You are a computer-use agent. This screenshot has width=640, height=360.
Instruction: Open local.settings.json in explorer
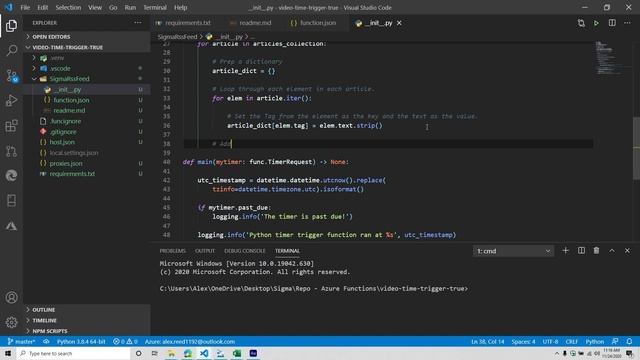pyautogui.click(x=74, y=153)
